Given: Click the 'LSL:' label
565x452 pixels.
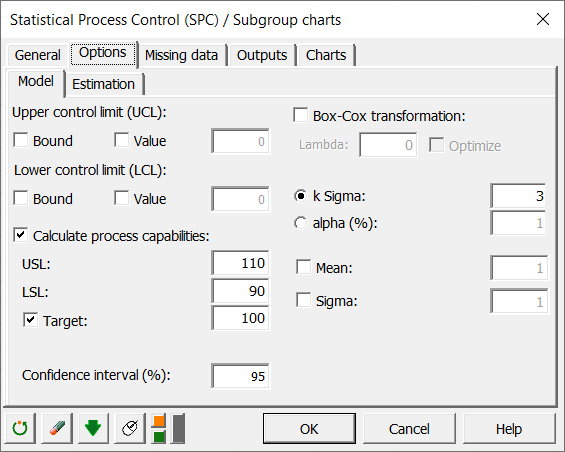Looking at the screenshot, I should pyautogui.click(x=35, y=292).
